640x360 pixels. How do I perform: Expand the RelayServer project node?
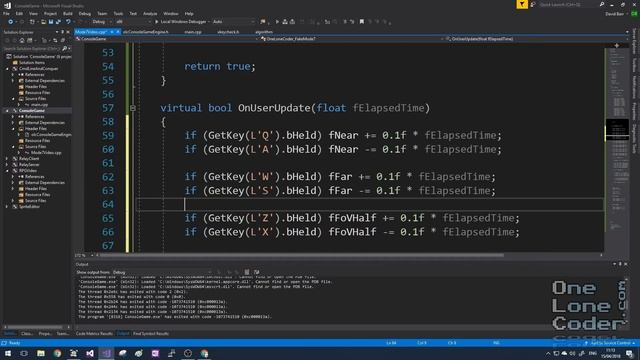pyautogui.click(x=7, y=164)
